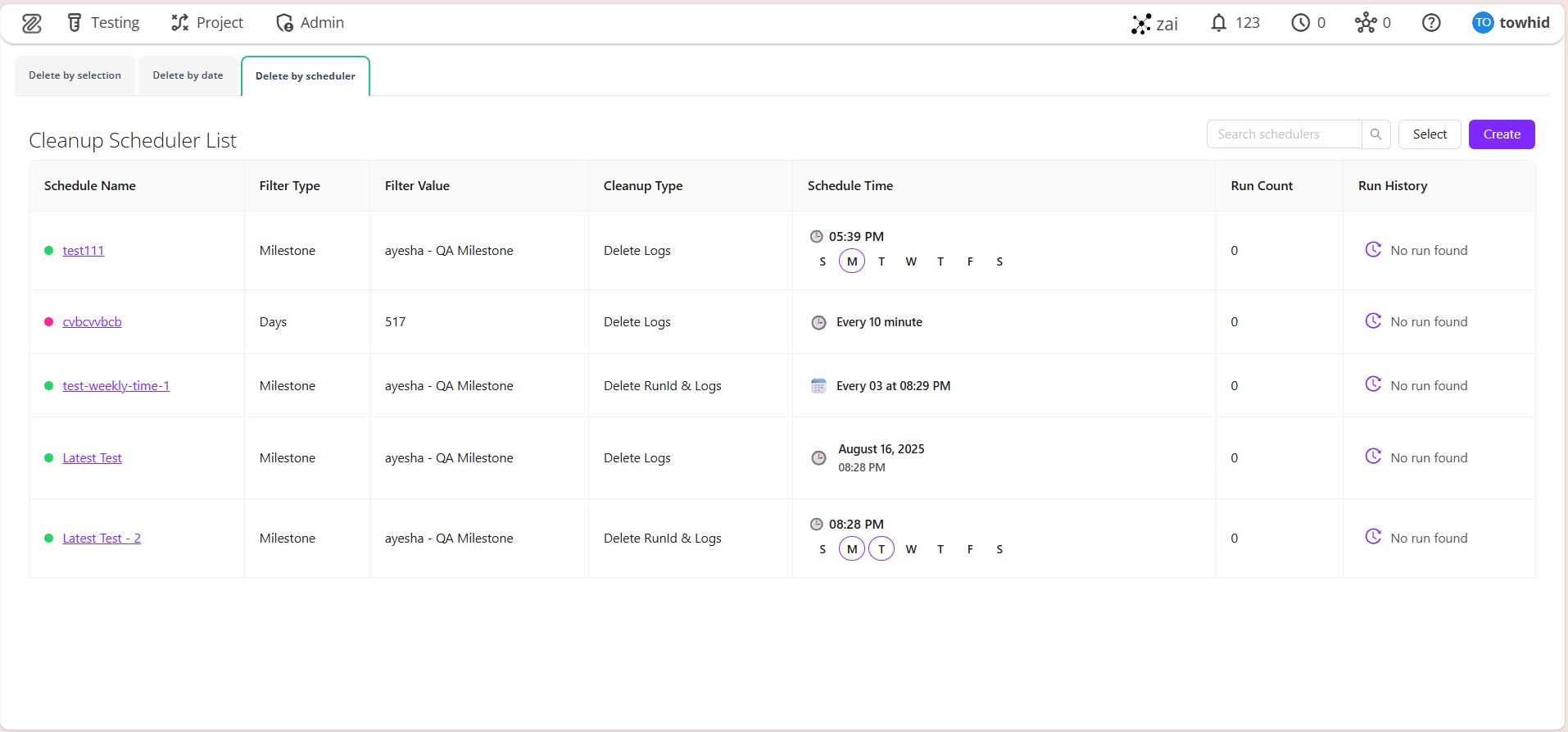1568x732 pixels.
Task: Switch to Delete by selection tab
Action: click(x=75, y=75)
